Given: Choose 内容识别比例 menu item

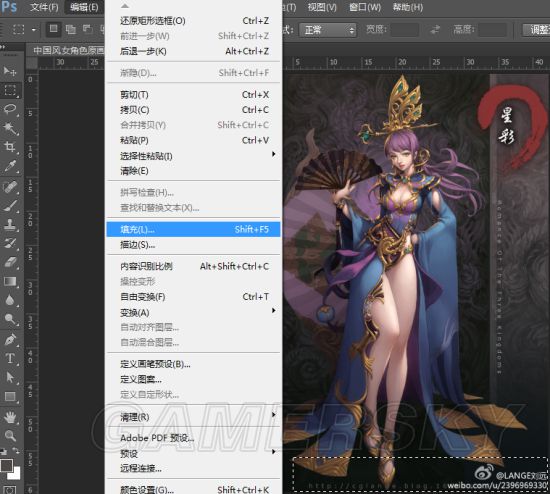Looking at the screenshot, I should pos(193,266).
